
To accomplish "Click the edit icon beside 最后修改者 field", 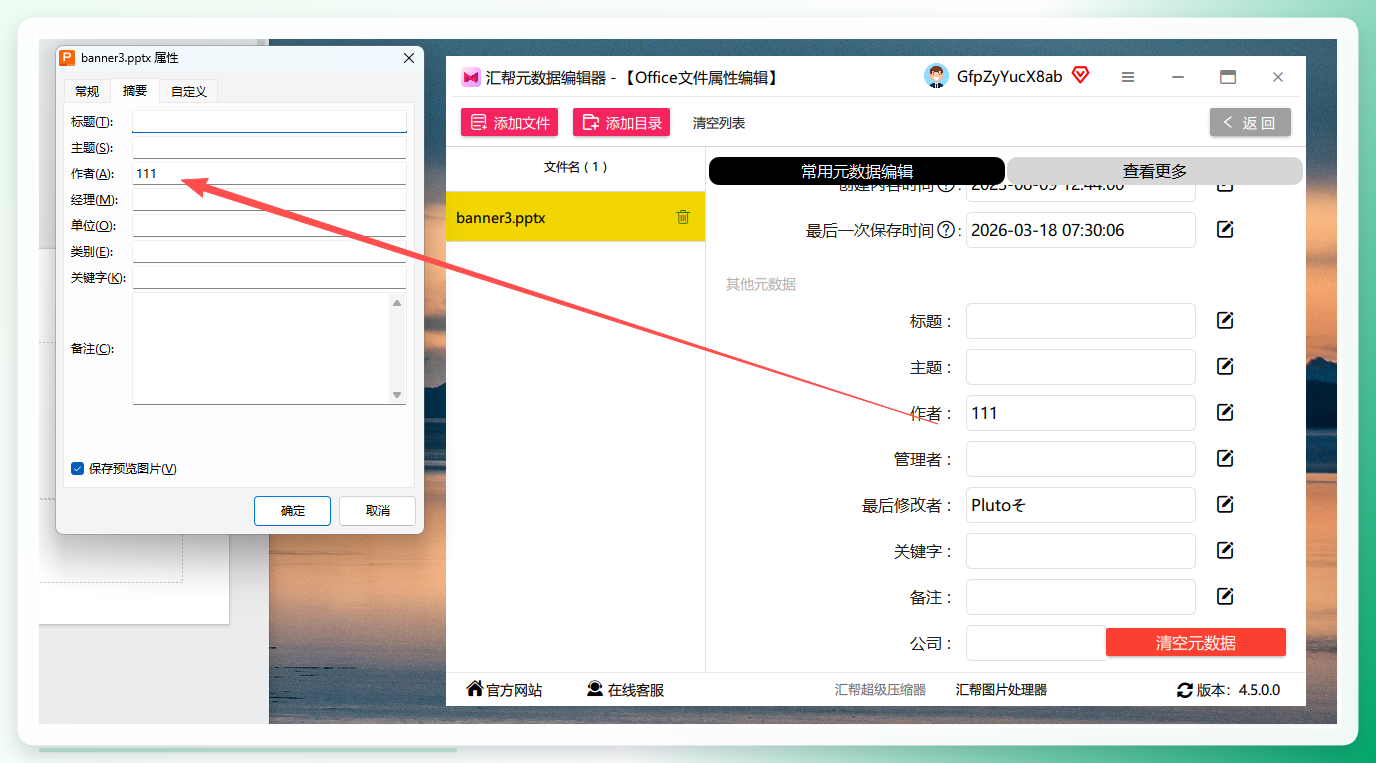I will click(1225, 505).
